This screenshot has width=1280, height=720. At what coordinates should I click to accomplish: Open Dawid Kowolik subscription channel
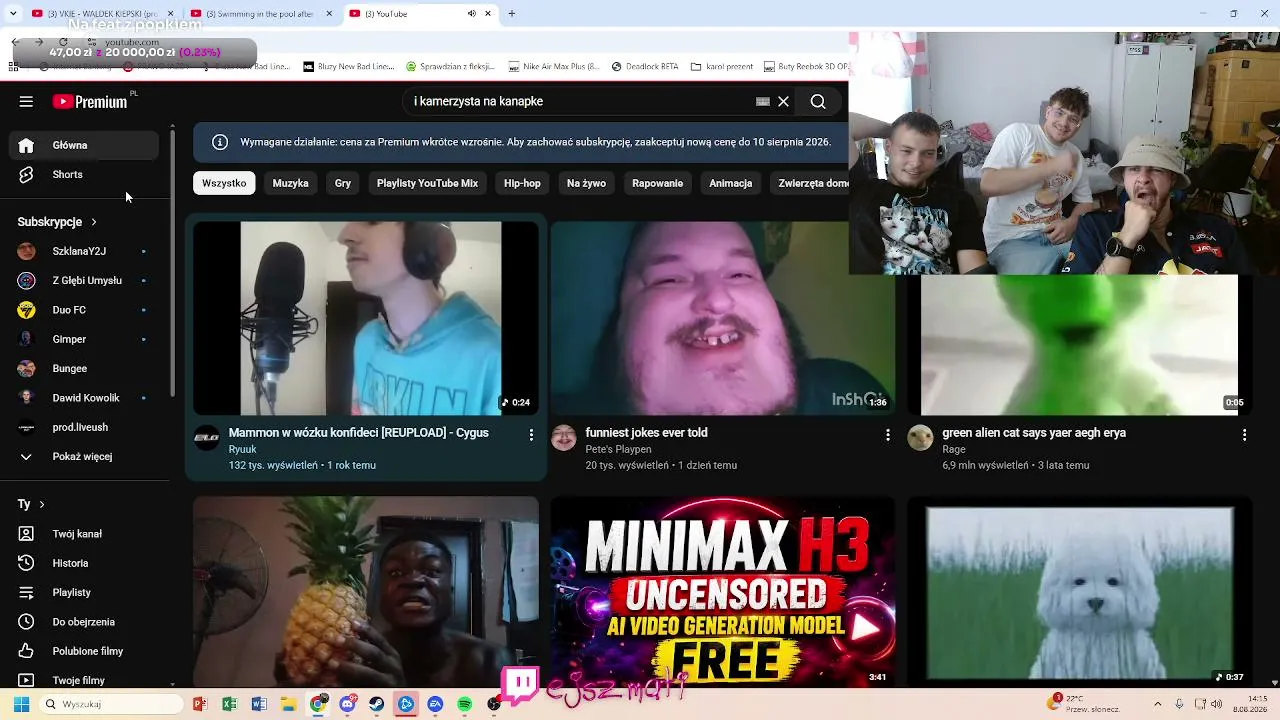(84, 398)
